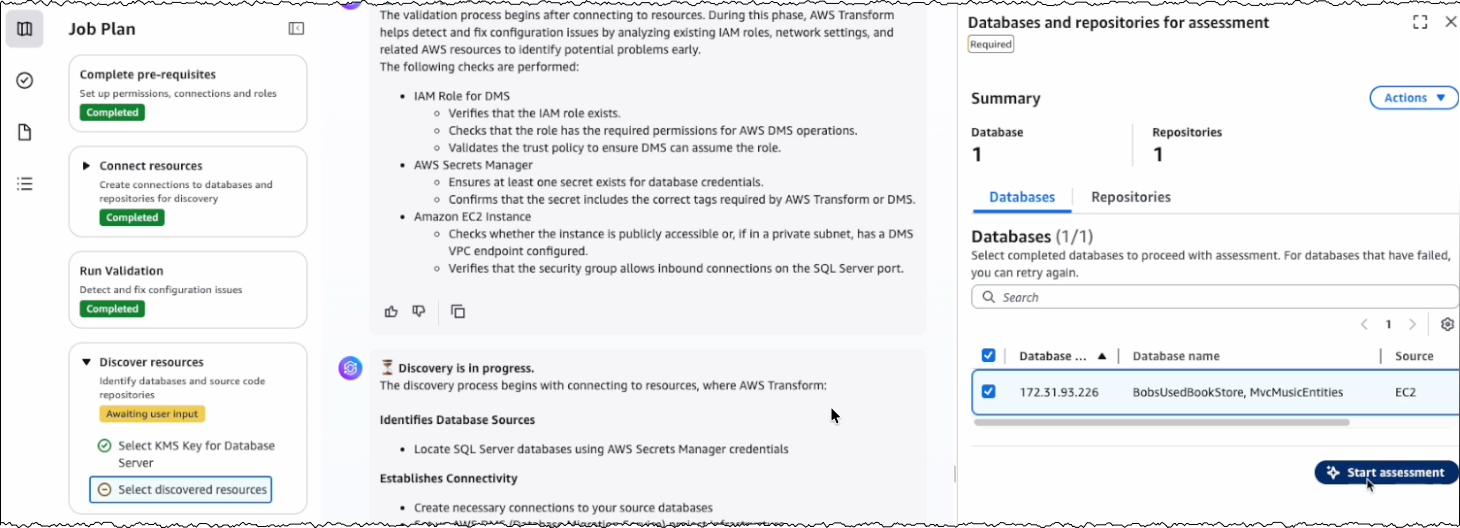This screenshot has height=528, width=1460.
Task: Copy the validation message
Action: point(458,311)
